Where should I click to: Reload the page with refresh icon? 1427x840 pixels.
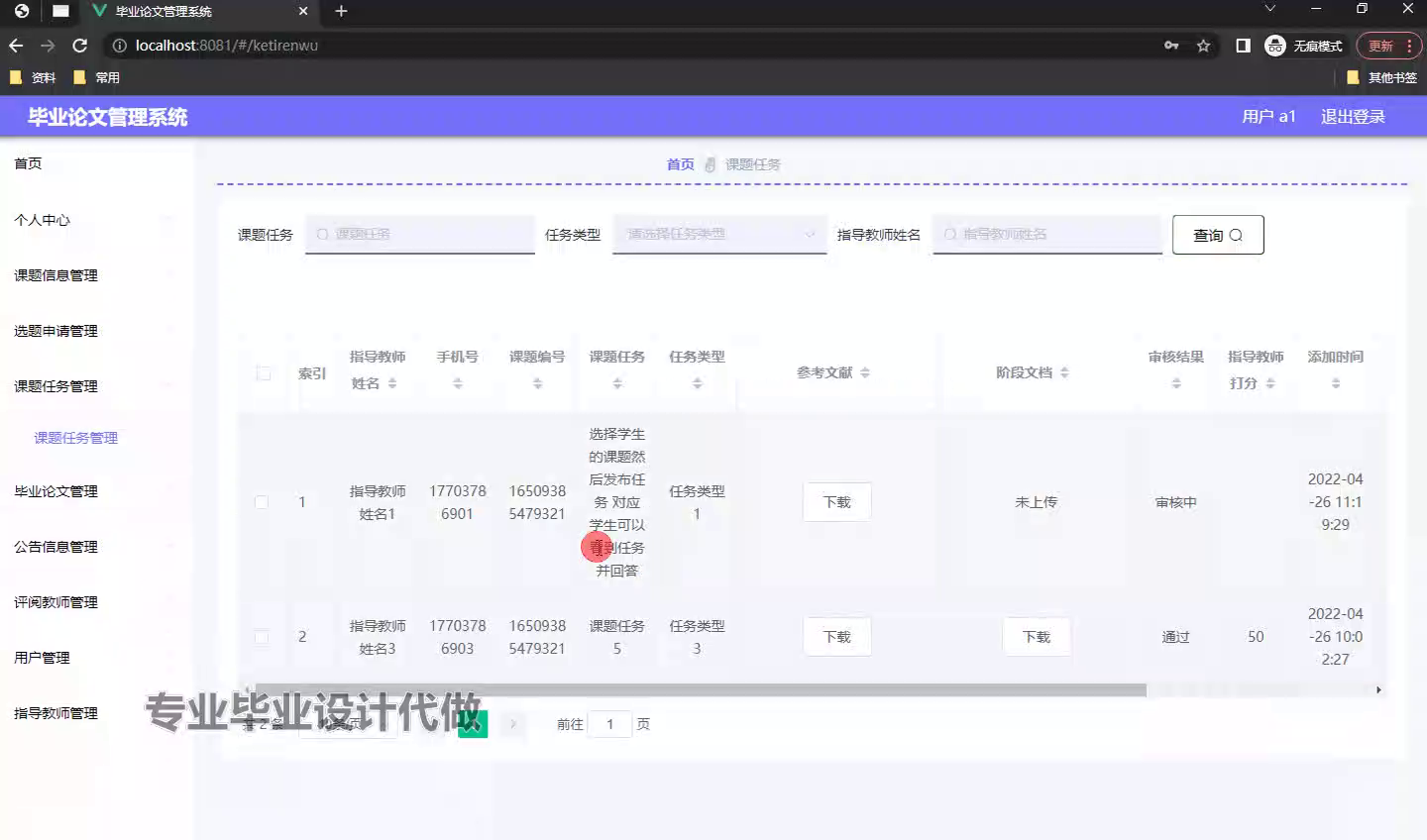pyautogui.click(x=80, y=46)
